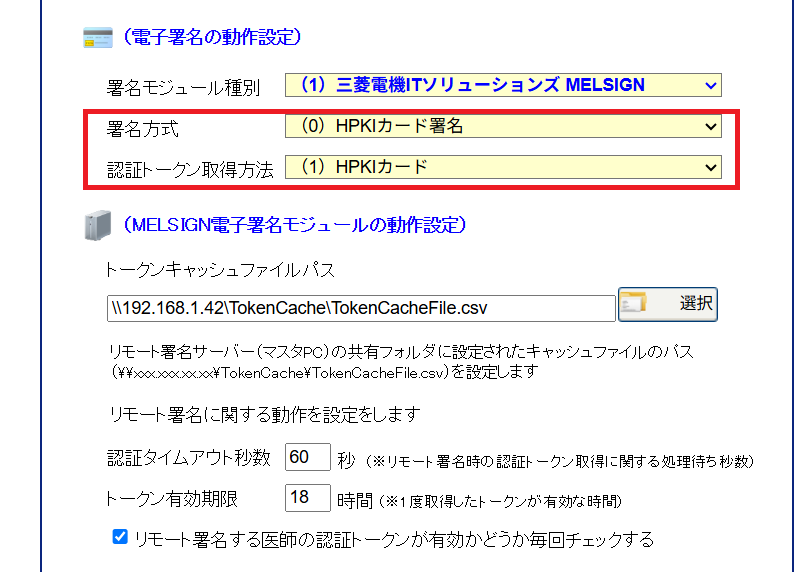The width and height of the screenshot is (803, 572).
Task: Click the リモート署名する医師の認証トークン checkbox label
Action: coord(394,539)
